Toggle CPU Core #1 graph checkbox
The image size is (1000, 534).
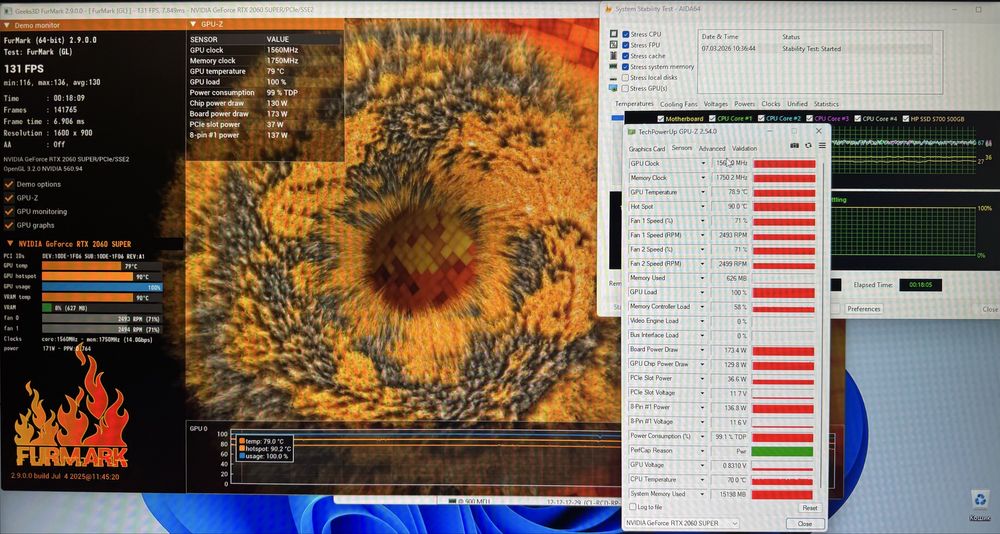point(712,119)
